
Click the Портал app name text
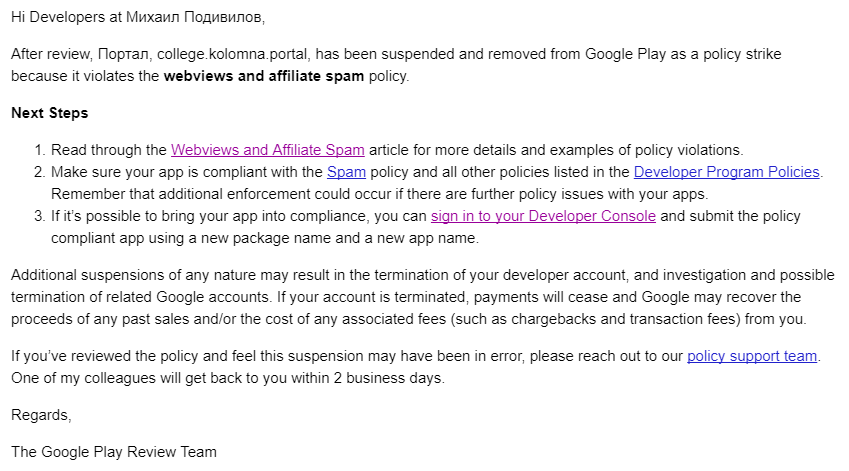[123, 54]
